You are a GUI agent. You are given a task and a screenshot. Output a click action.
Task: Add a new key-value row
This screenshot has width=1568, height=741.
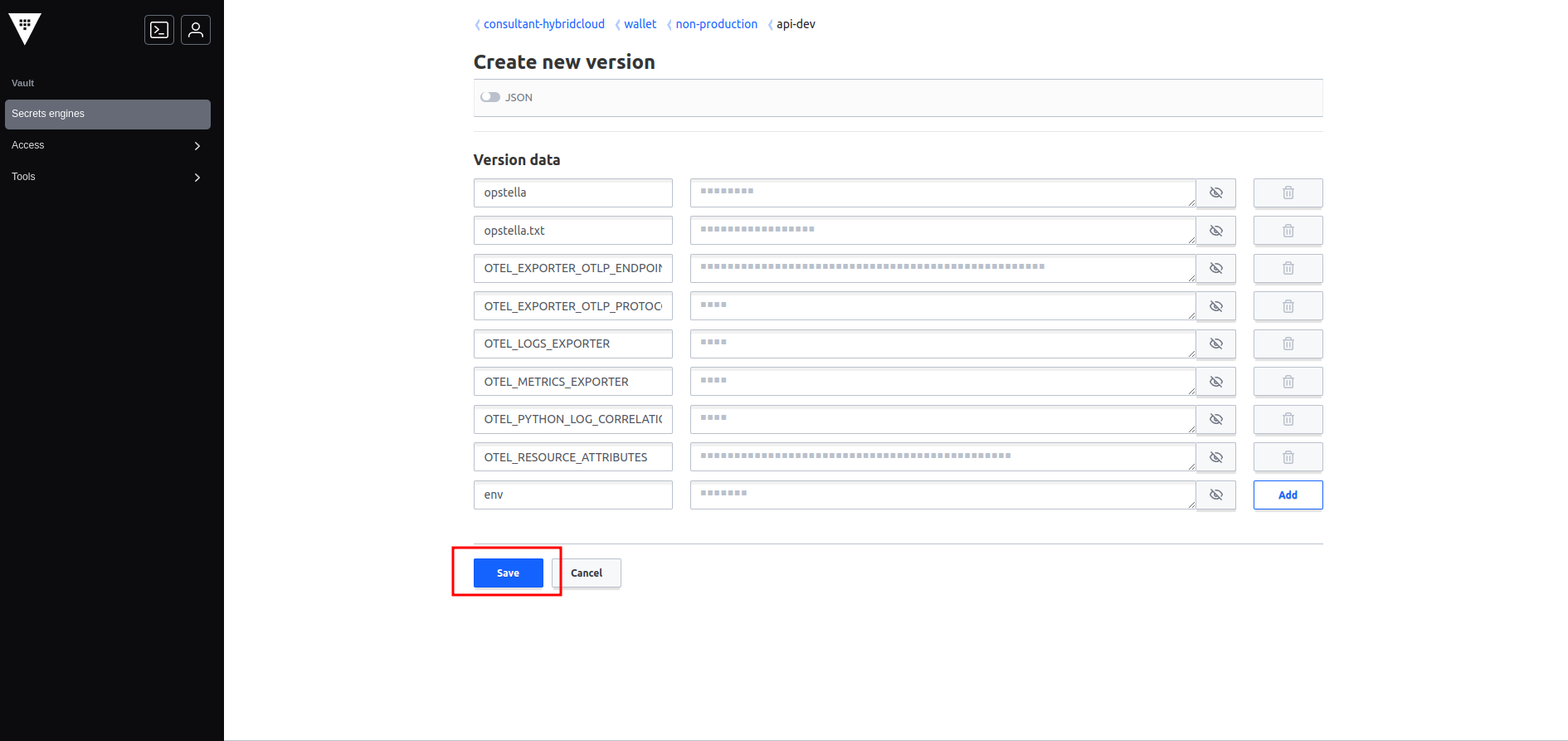[1288, 495]
